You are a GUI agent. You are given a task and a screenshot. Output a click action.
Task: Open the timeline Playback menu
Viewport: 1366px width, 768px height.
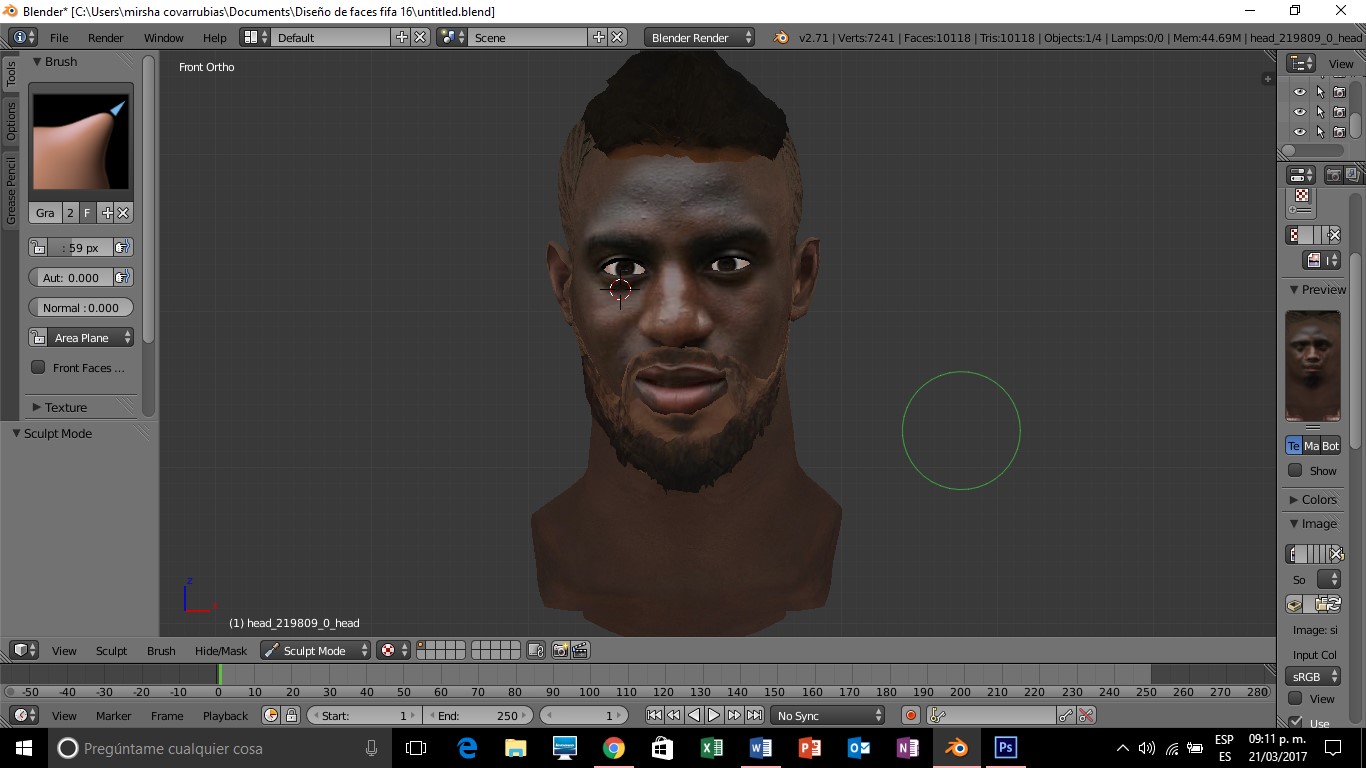click(x=225, y=715)
